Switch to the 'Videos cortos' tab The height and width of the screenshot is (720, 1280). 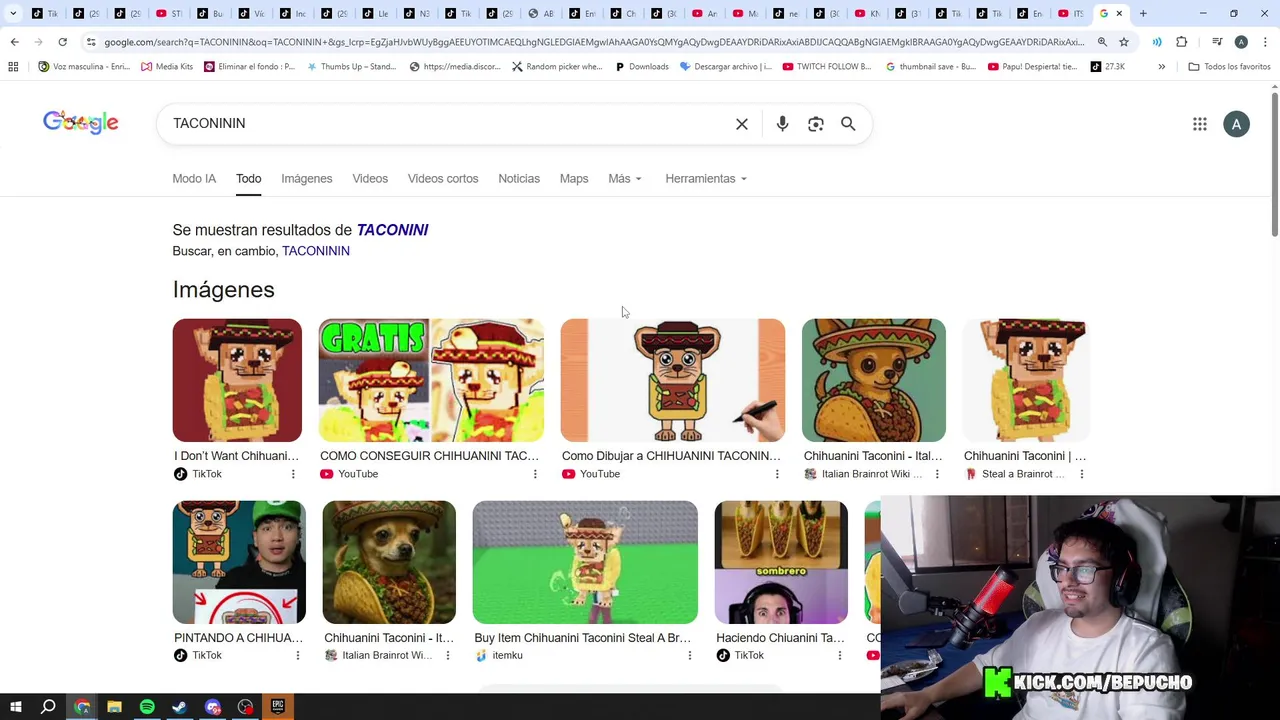(443, 178)
